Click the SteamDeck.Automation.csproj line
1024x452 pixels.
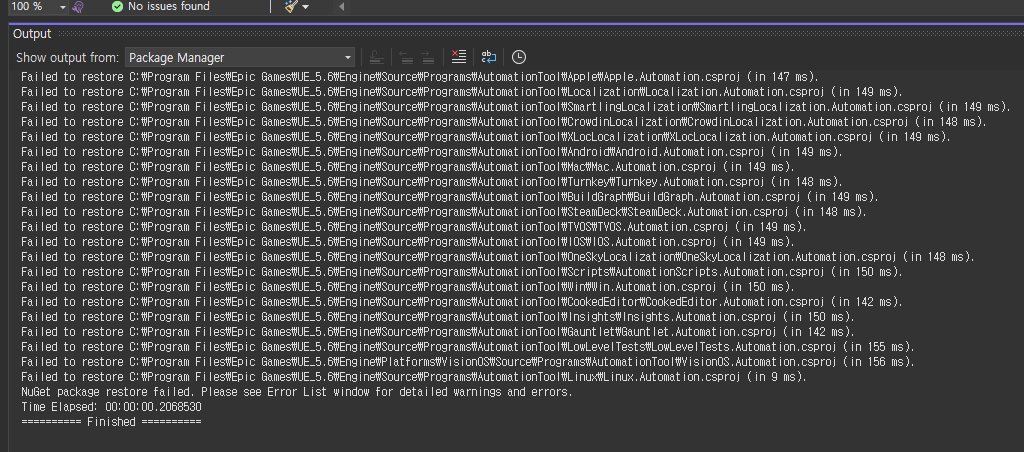coord(443,212)
